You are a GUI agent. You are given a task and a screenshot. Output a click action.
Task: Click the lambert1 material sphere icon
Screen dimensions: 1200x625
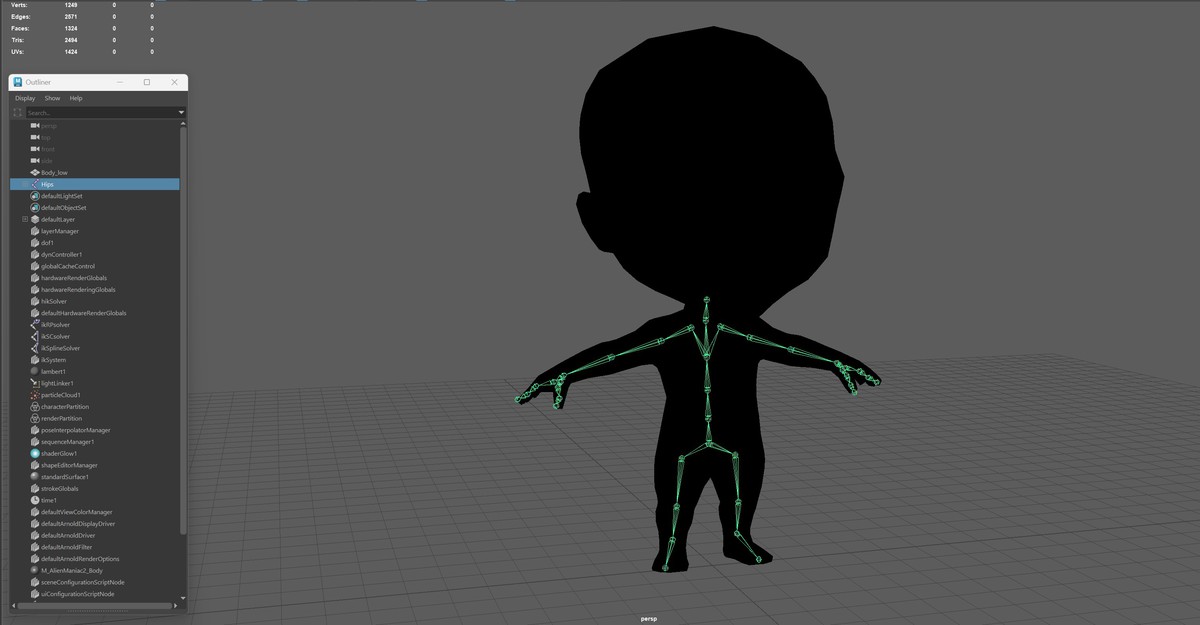pos(35,371)
